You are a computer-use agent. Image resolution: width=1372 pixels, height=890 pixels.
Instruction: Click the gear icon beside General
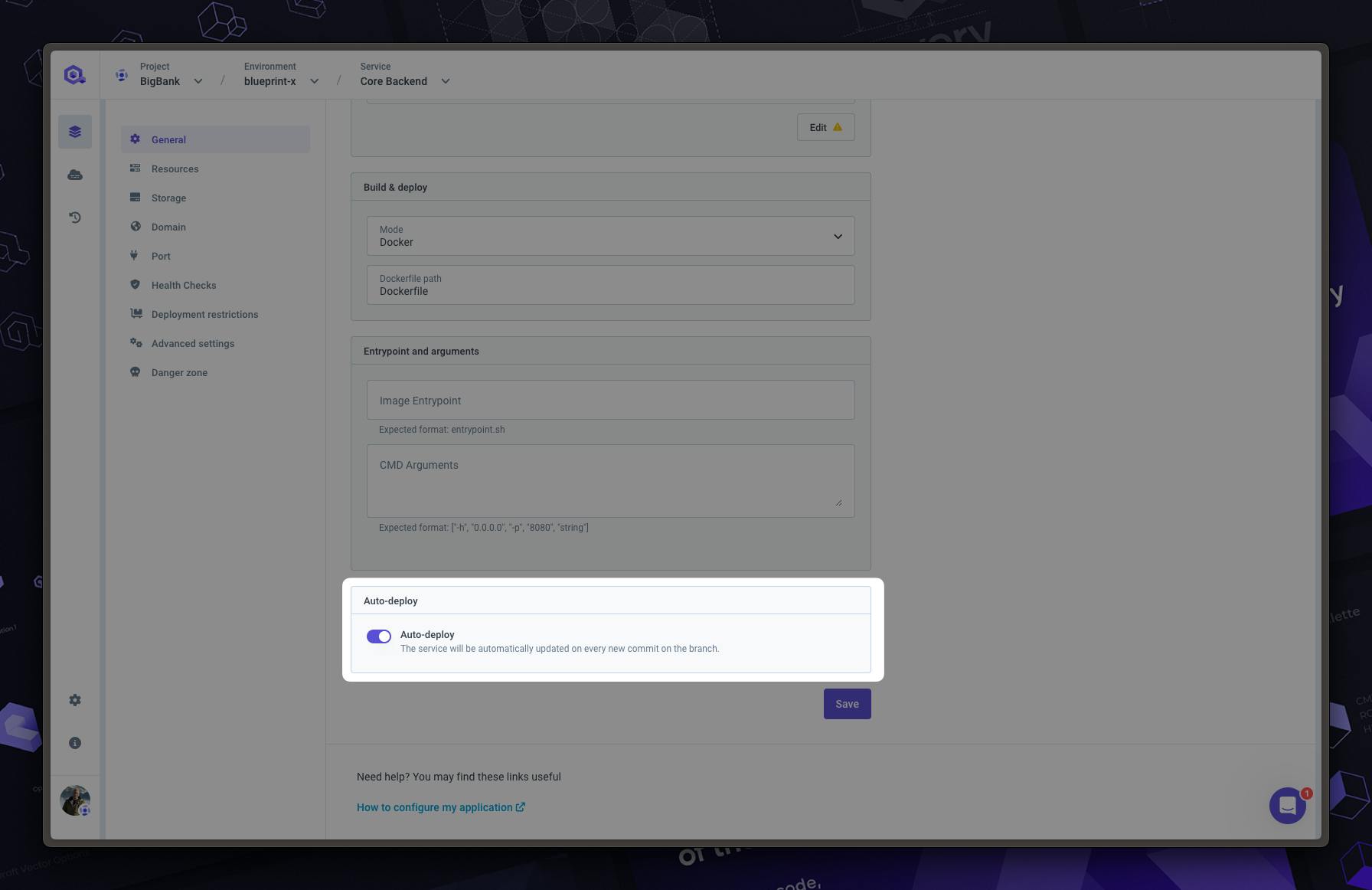click(136, 139)
